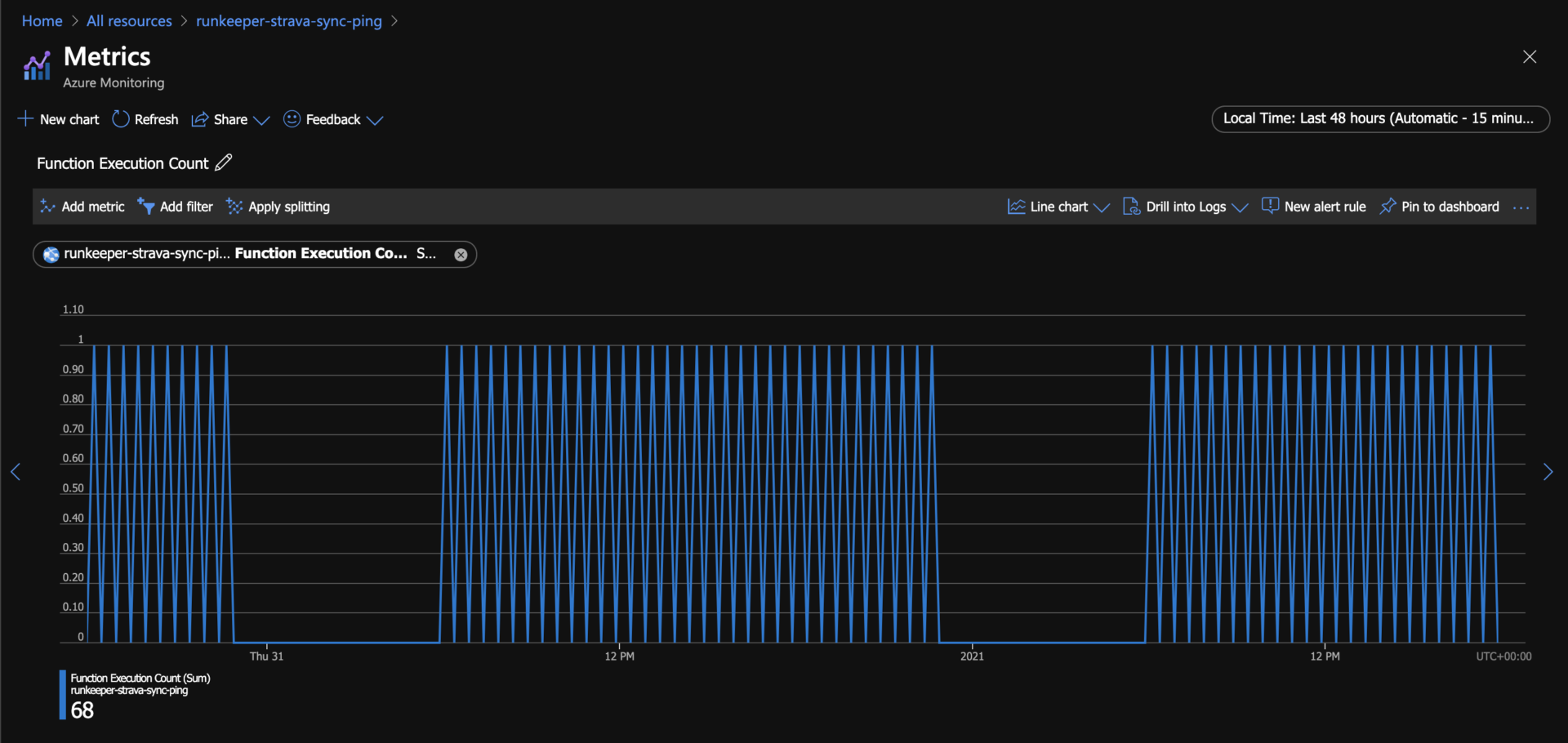Image resolution: width=1568 pixels, height=743 pixels.
Task: Navigate to Home breadcrumb link
Action: coord(42,21)
